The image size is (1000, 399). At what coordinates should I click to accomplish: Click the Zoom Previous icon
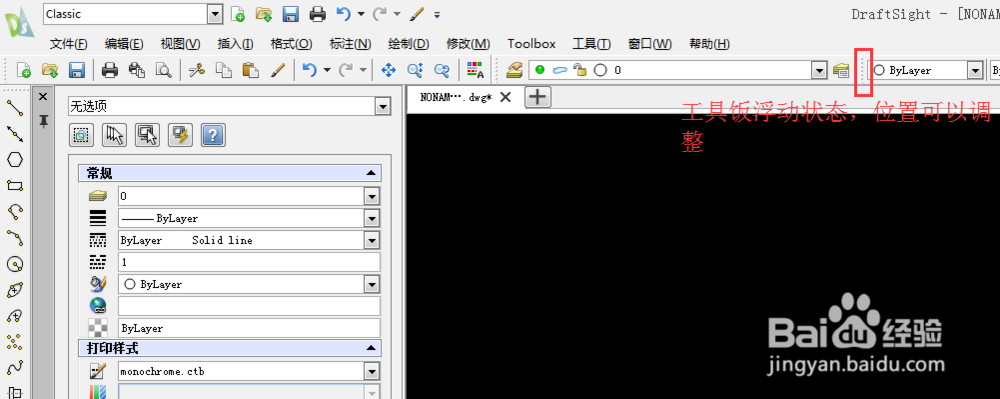coord(442,70)
